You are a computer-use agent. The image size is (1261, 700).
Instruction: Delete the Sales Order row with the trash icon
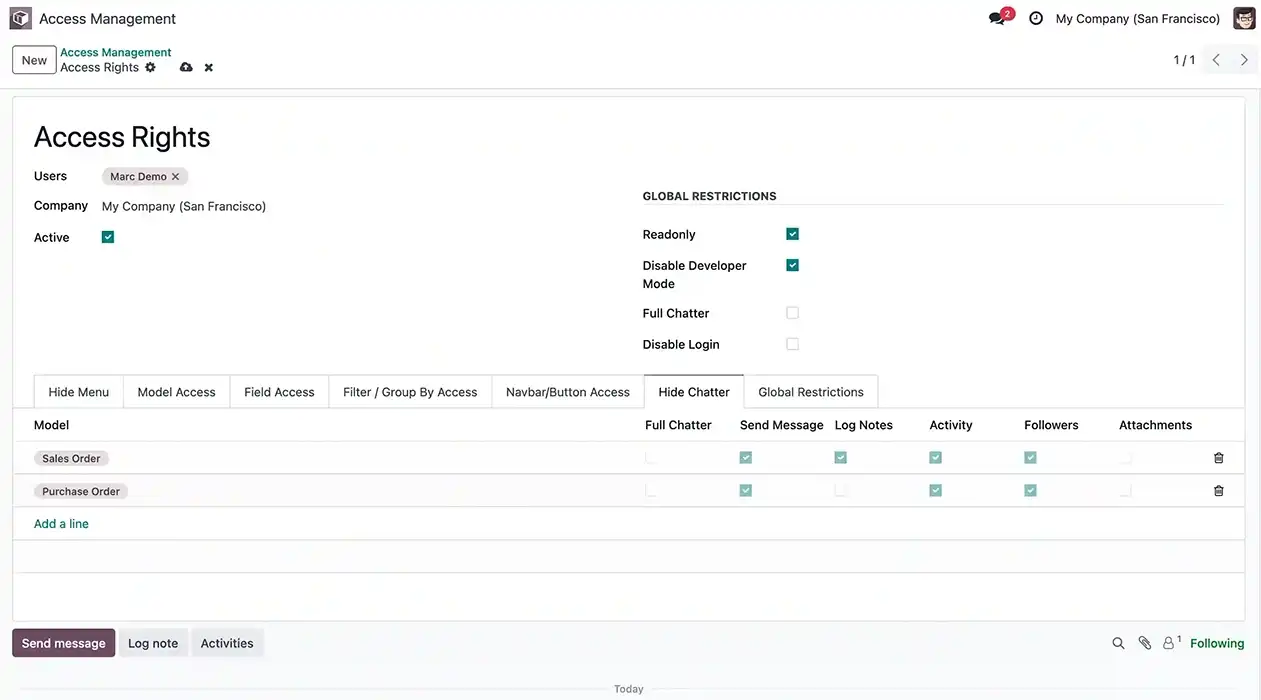[1218, 457]
